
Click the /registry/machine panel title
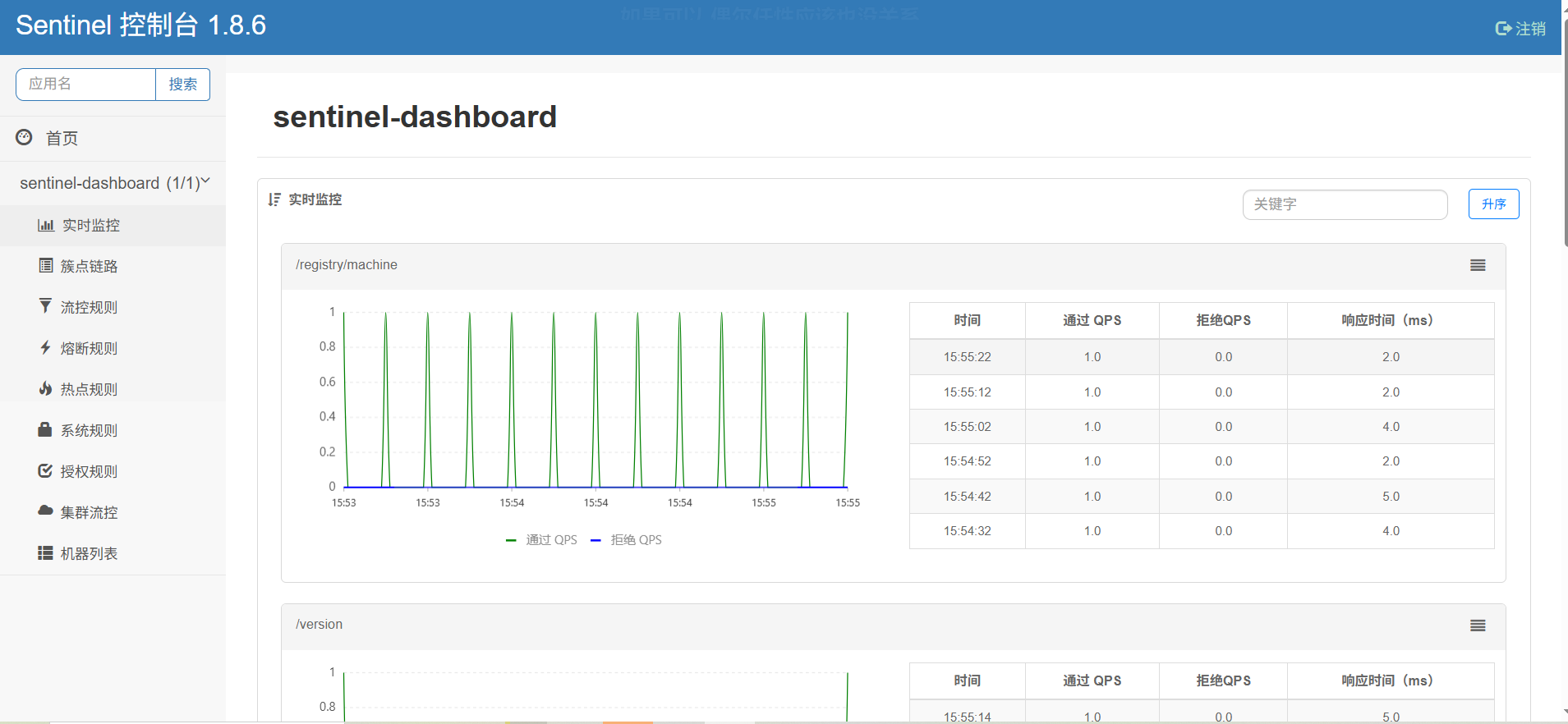(x=347, y=264)
